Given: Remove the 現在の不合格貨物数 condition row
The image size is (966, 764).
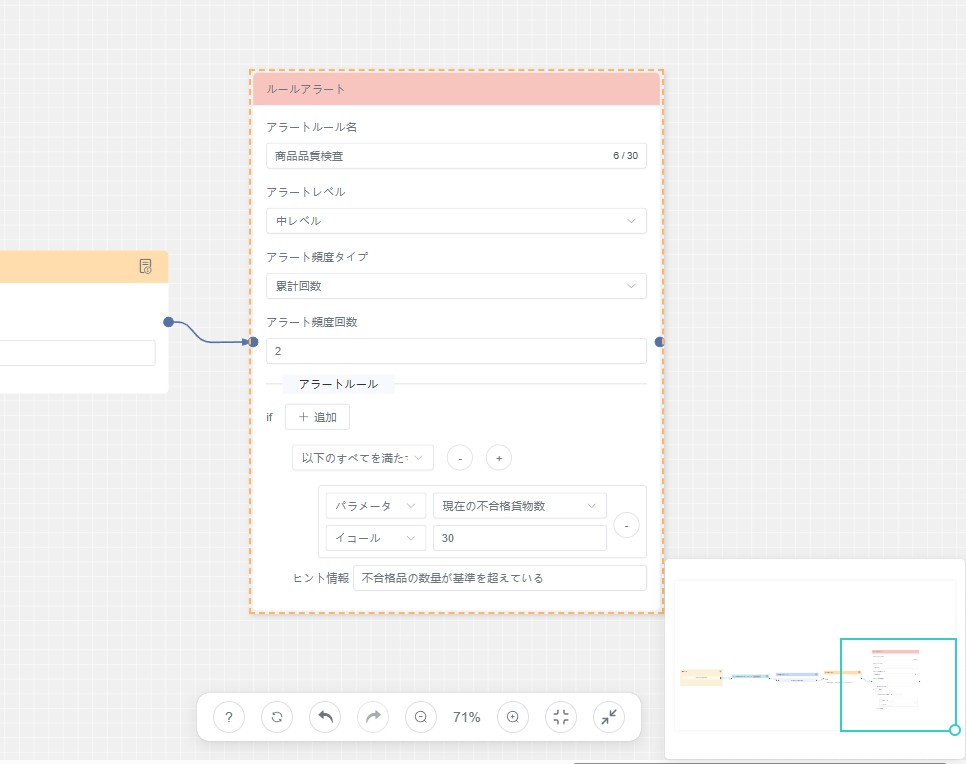Looking at the screenshot, I should pyautogui.click(x=626, y=524).
